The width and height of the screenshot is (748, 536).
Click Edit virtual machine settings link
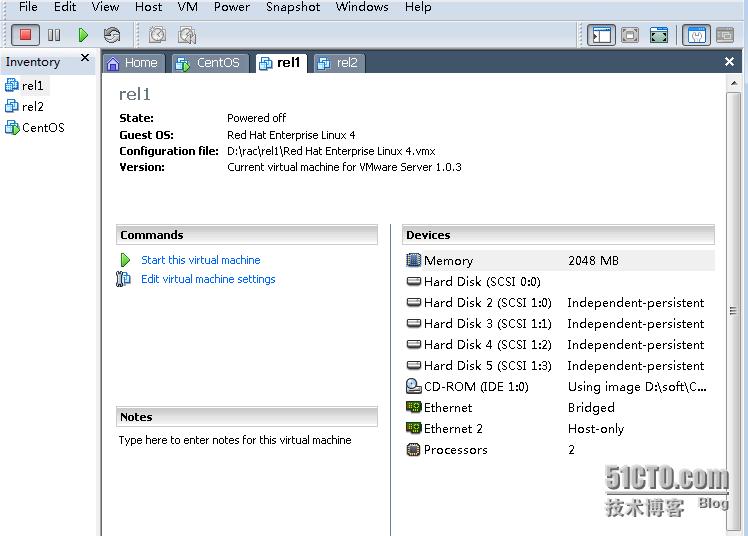click(208, 279)
